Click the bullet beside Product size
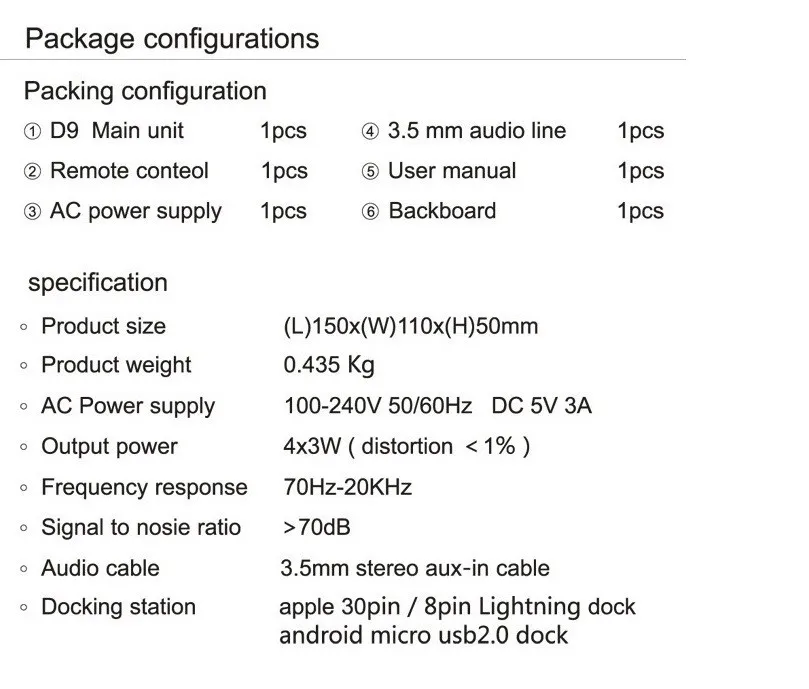The image size is (809, 689). pyautogui.click(x=23, y=327)
